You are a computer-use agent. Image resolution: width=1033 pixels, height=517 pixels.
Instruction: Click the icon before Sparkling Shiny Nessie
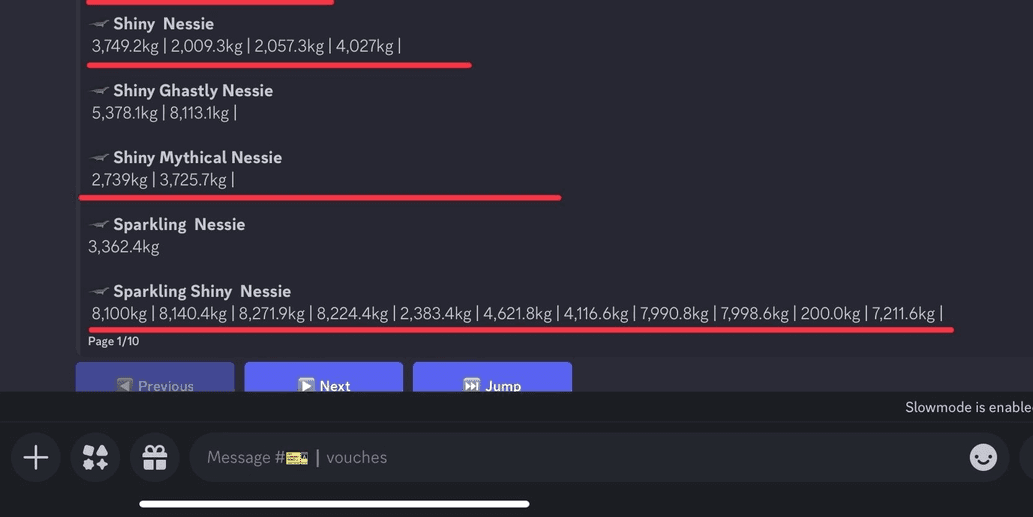coord(99,291)
